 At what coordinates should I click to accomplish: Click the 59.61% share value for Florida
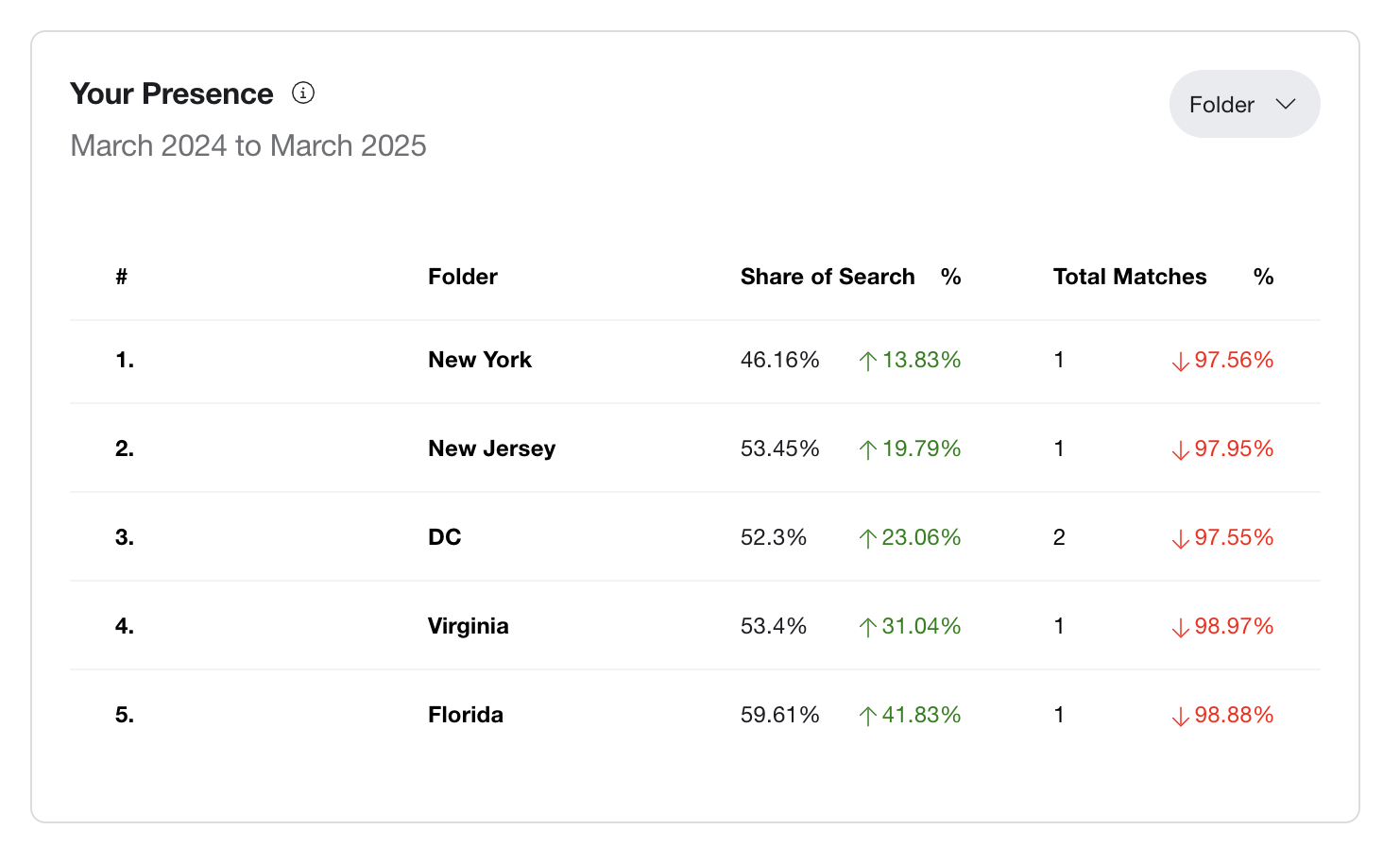pyautogui.click(x=780, y=715)
